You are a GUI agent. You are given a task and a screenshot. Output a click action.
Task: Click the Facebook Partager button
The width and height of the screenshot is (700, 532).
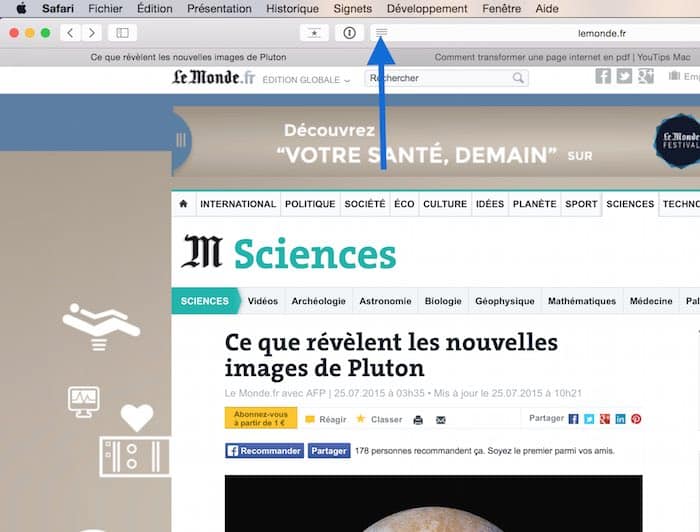[329, 451]
